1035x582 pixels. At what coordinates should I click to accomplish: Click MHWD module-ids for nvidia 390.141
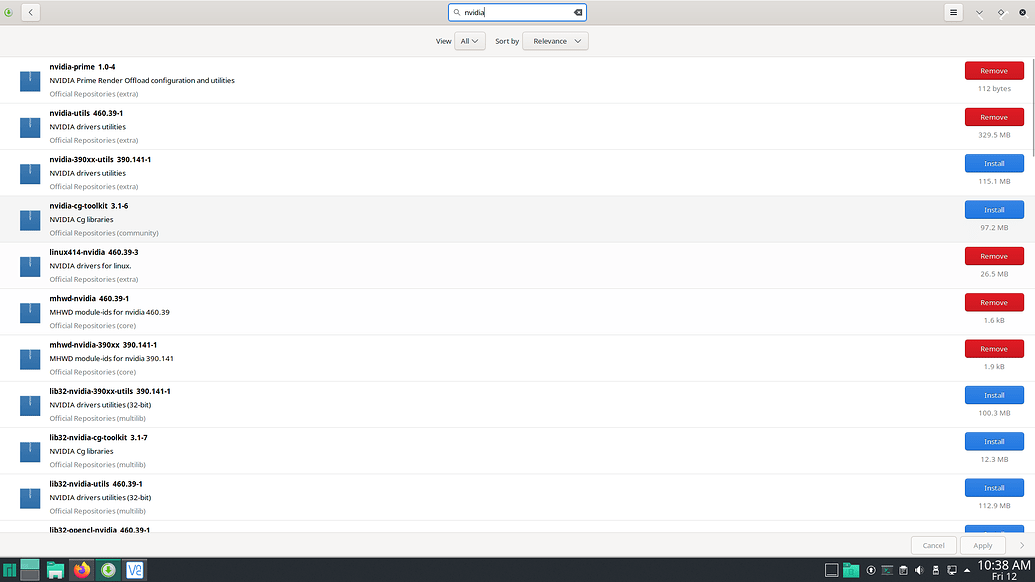tap(112, 358)
